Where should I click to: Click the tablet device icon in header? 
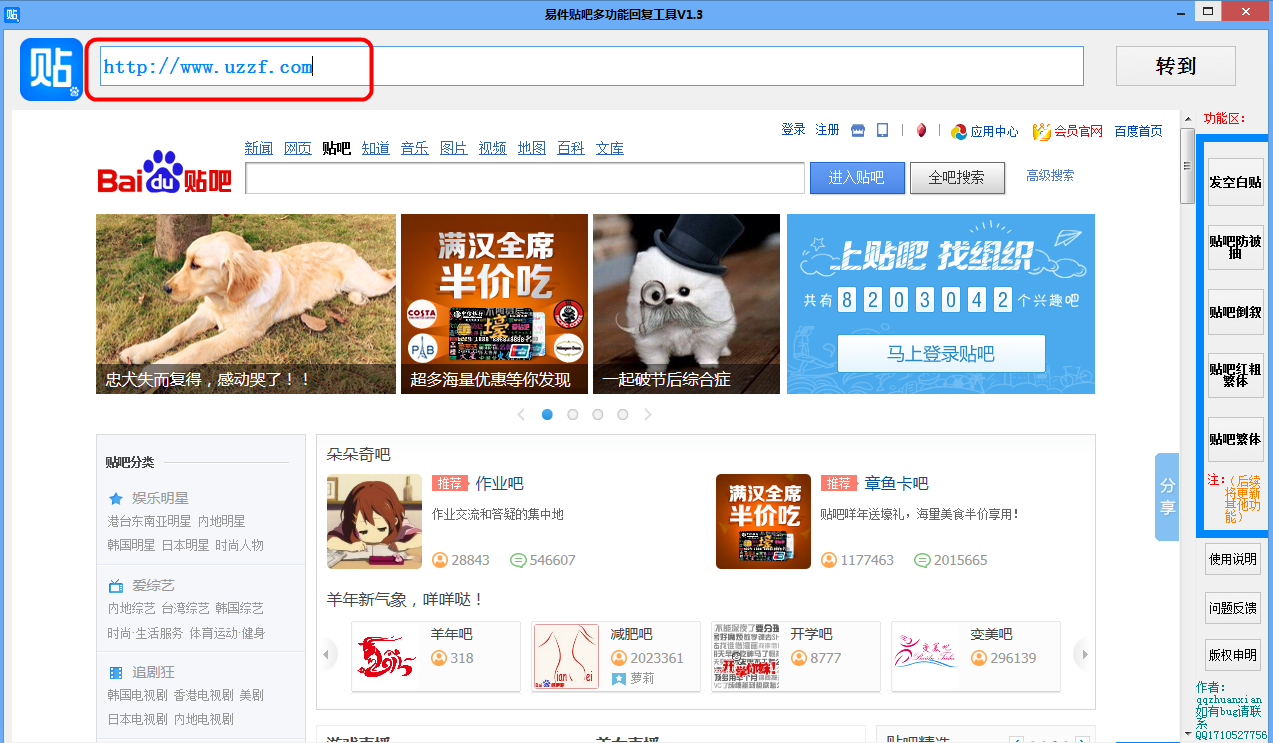pyautogui.click(x=883, y=131)
